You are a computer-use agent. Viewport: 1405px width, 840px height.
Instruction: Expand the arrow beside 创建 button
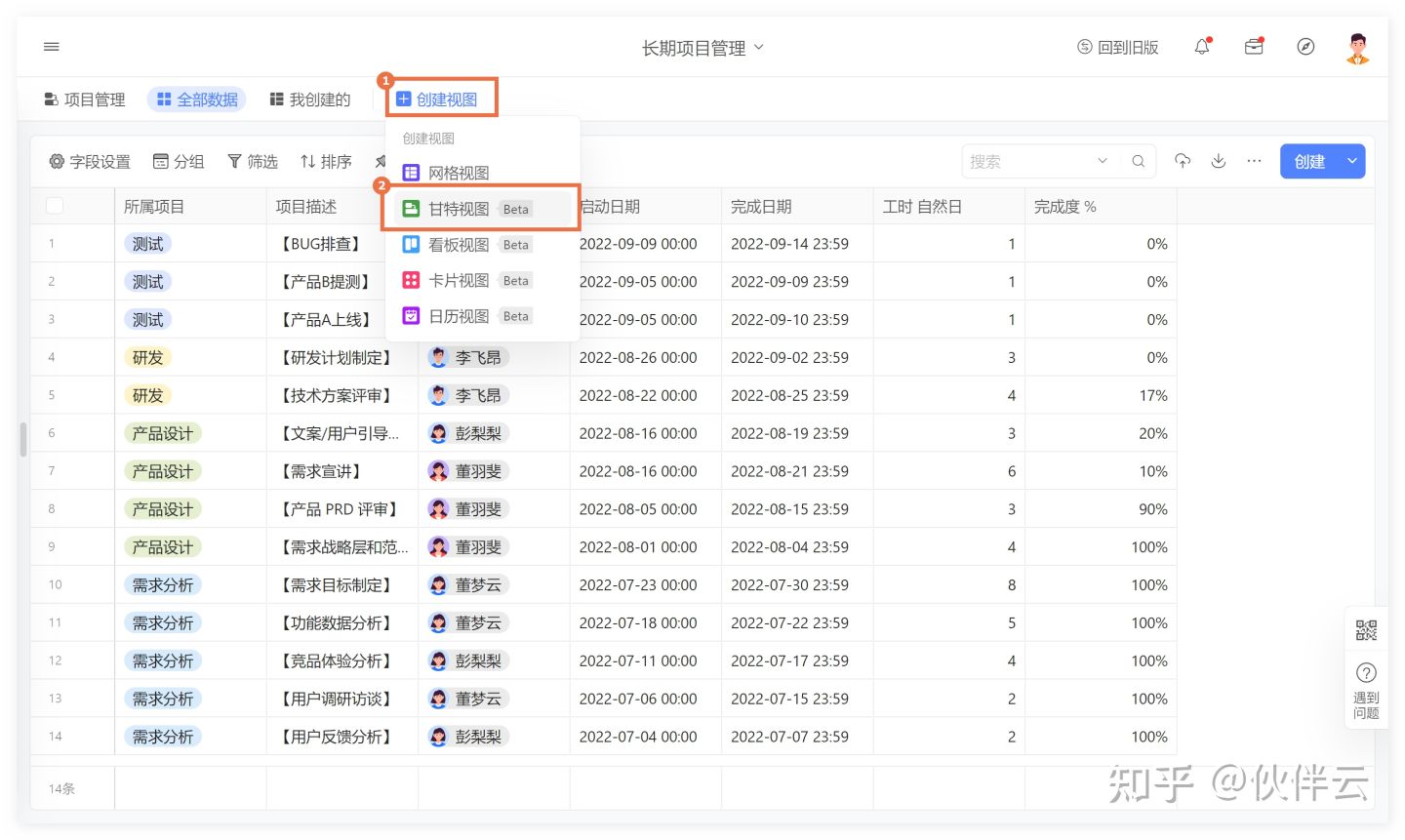pos(1352,161)
